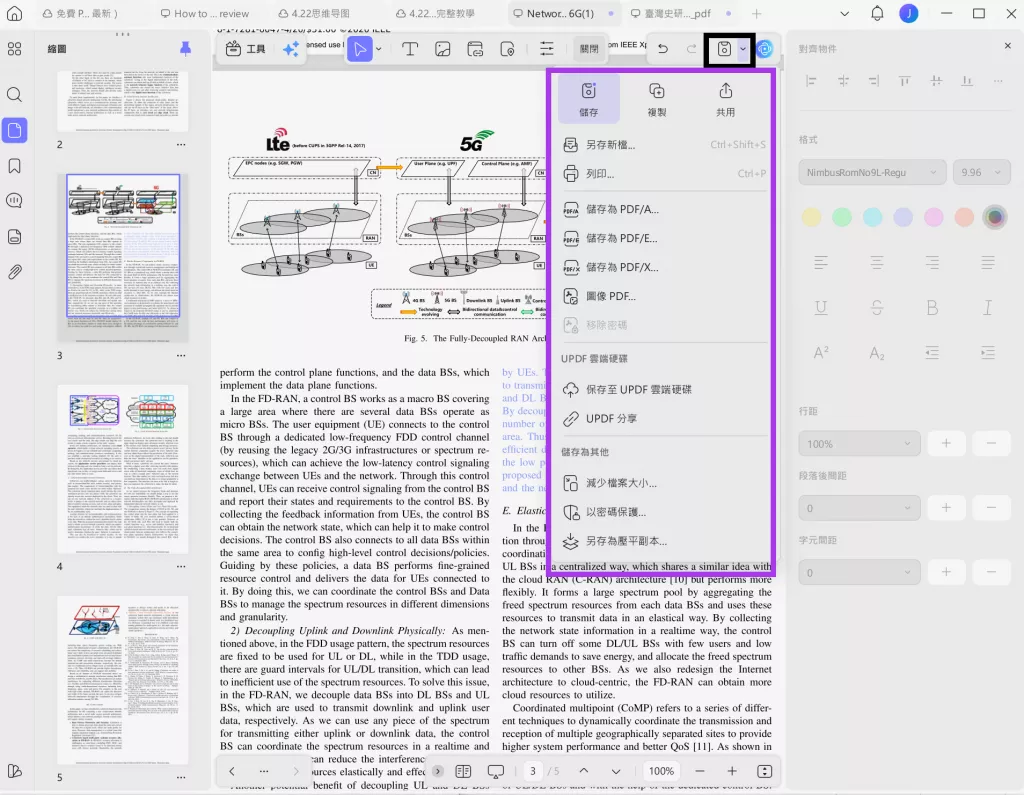Open the notifications bell
Image resolution: width=1024 pixels, height=795 pixels.
click(x=877, y=13)
